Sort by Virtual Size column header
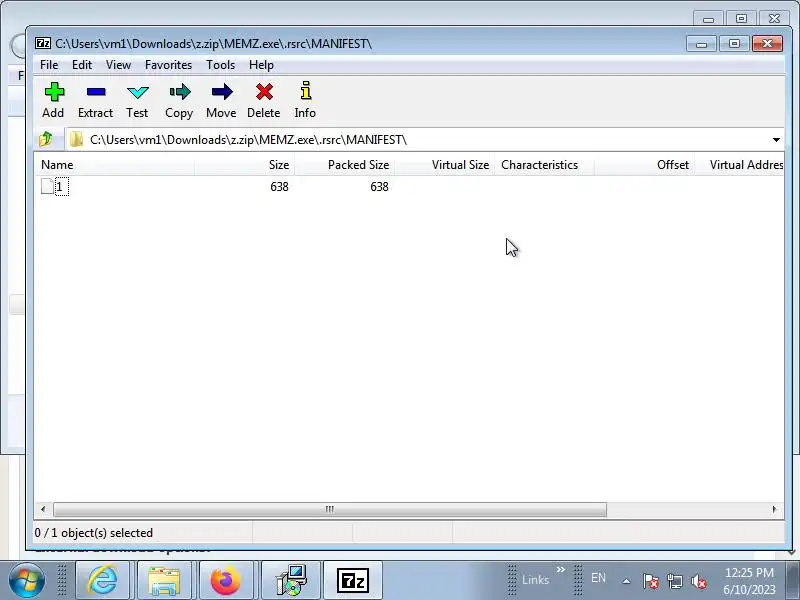 pyautogui.click(x=444, y=165)
